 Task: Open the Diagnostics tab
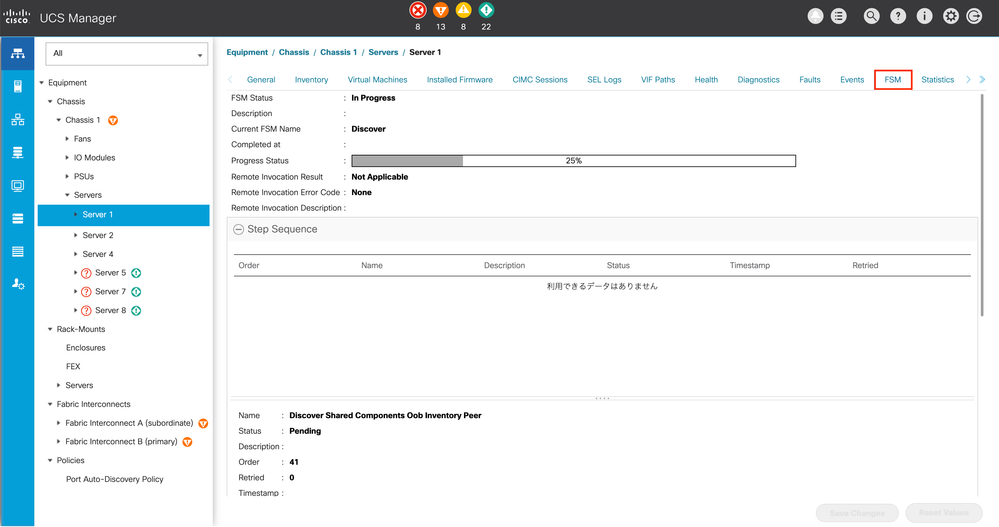tap(758, 80)
